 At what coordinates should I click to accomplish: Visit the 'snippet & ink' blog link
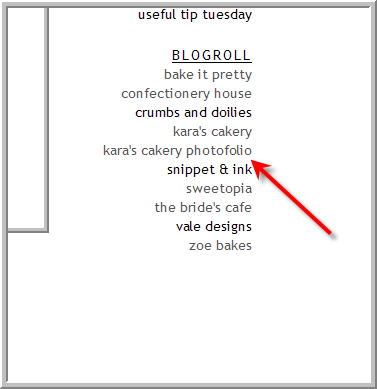click(210, 170)
